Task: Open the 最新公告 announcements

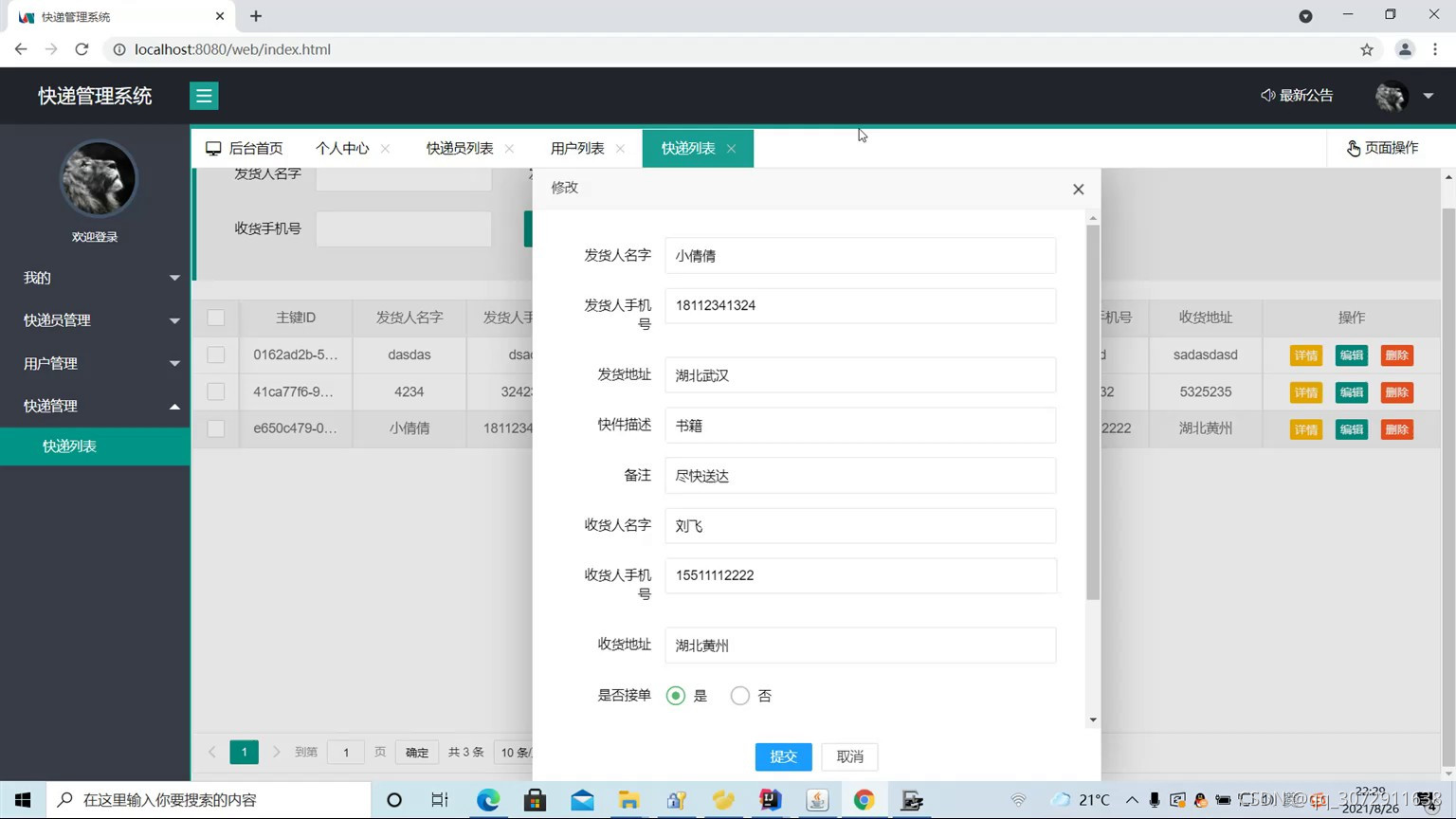Action: [1297, 96]
